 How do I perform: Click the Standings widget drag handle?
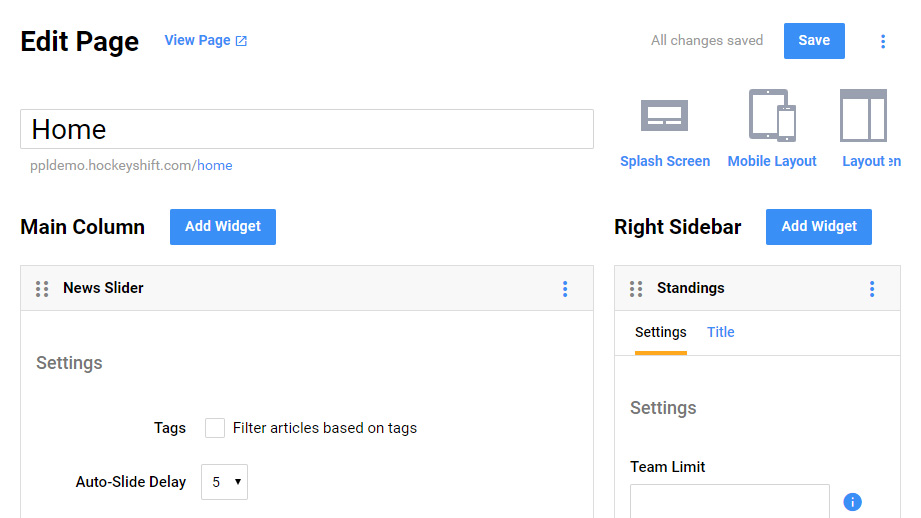point(636,289)
